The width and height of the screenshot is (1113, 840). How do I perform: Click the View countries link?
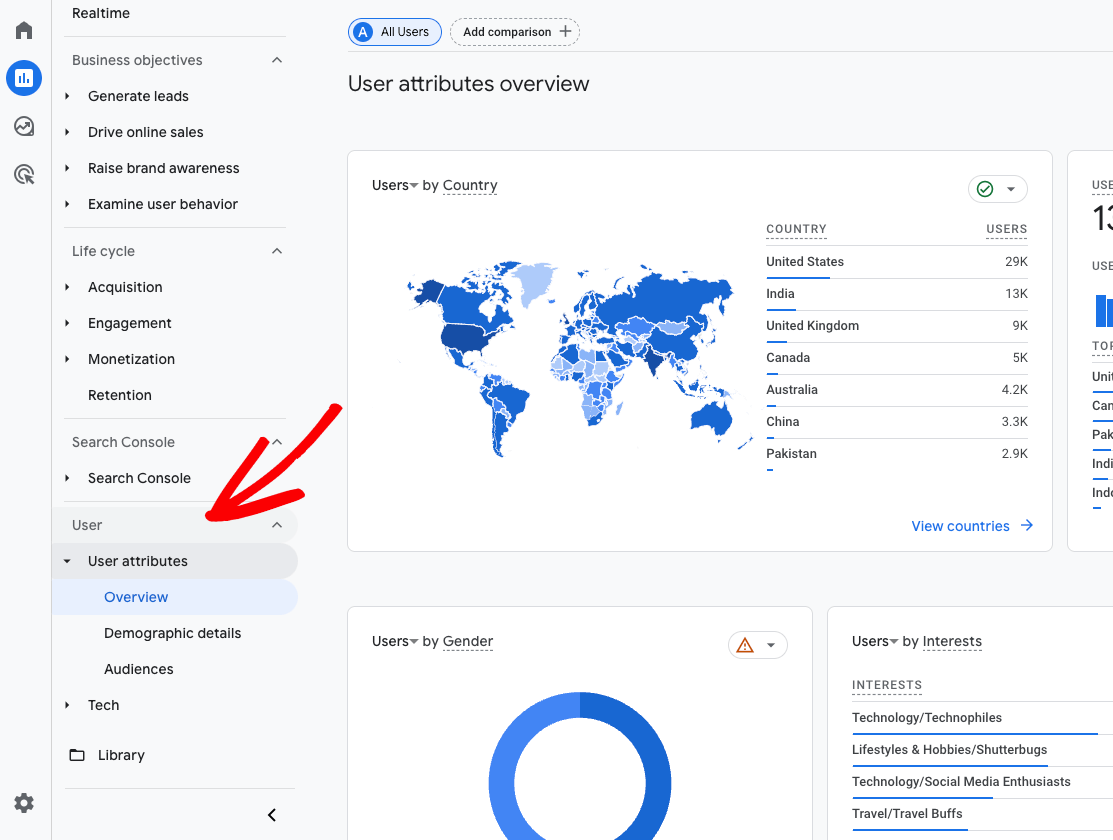click(961, 525)
